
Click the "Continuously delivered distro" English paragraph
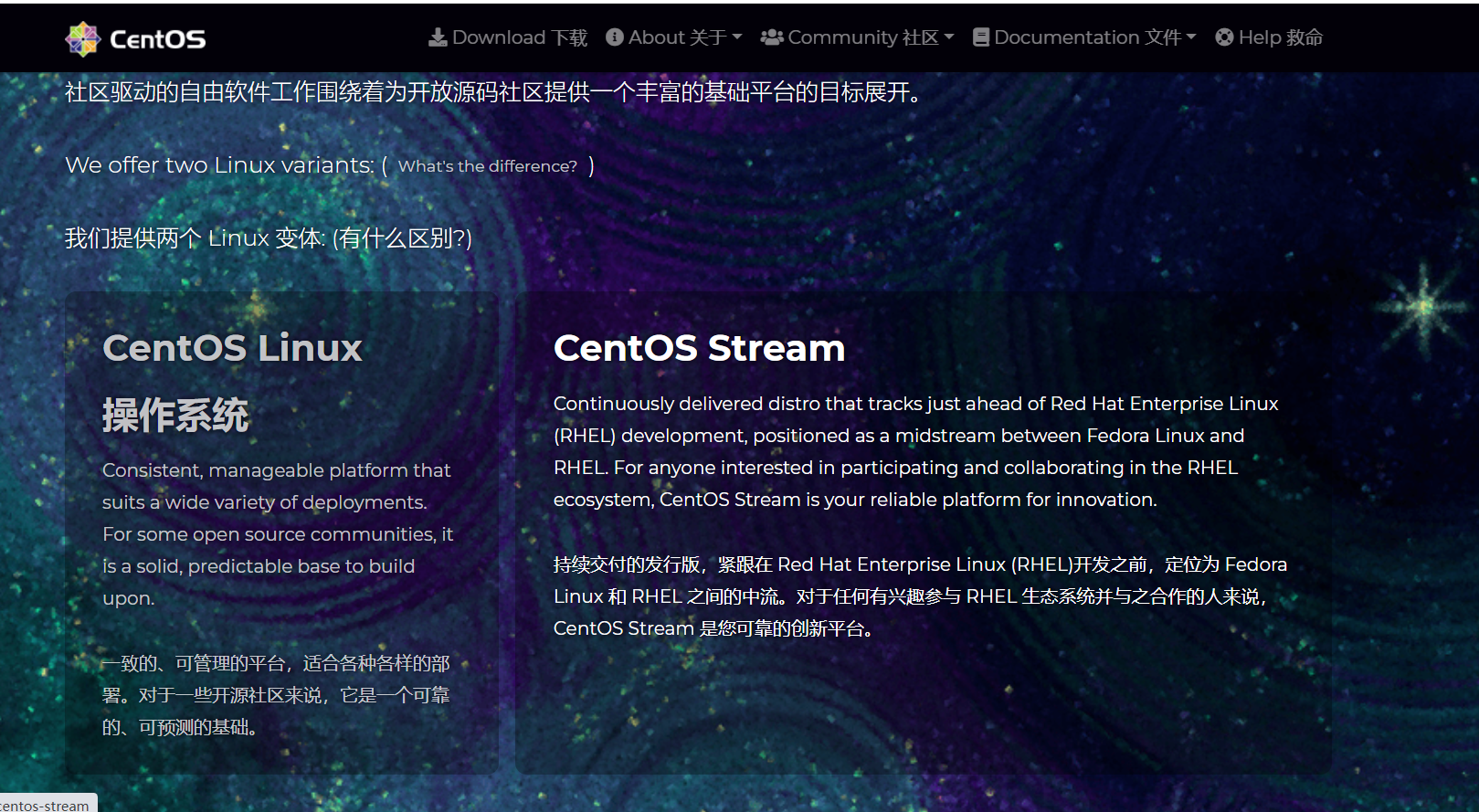coord(916,452)
